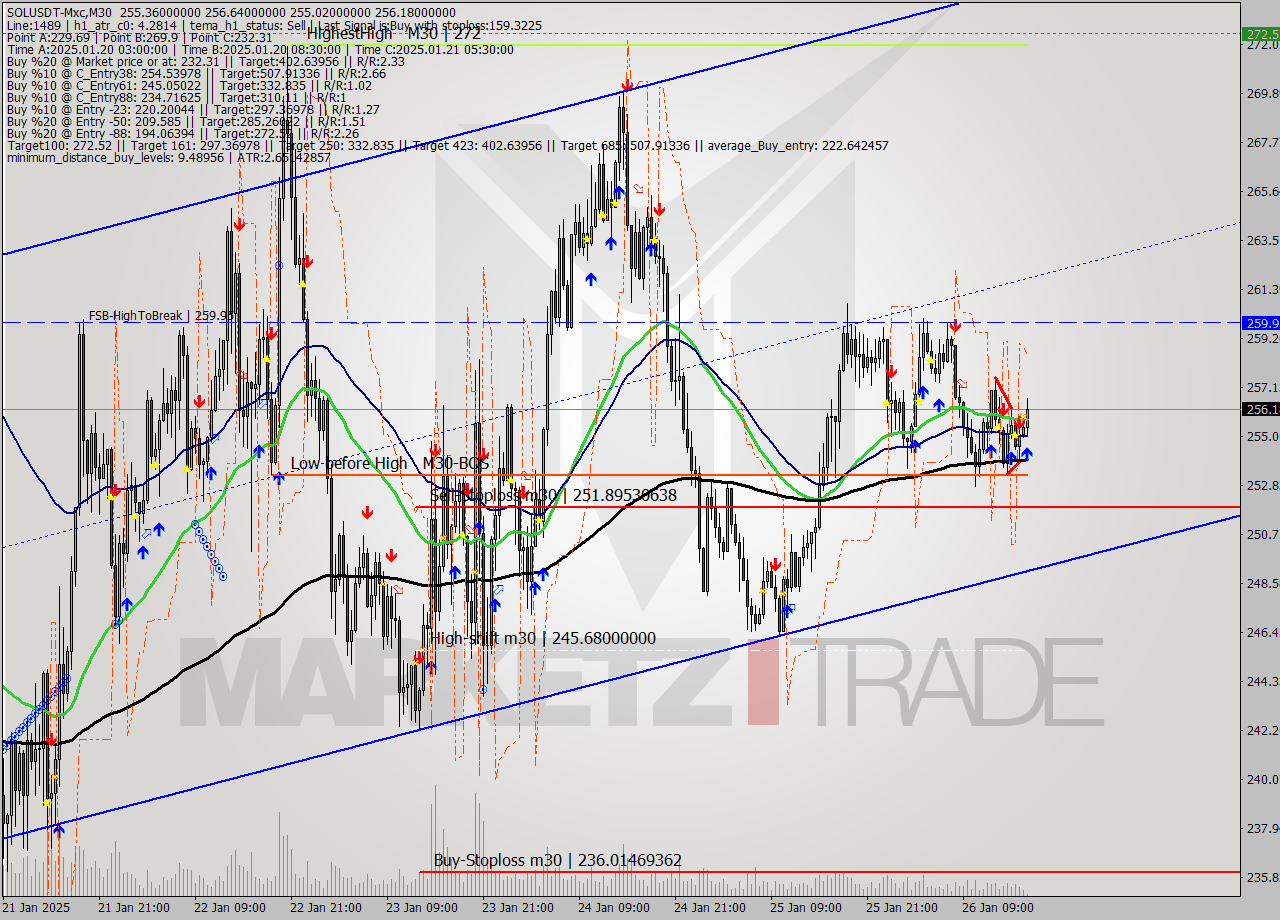Viewport: 1280px width, 920px height.
Task: Click the 267.7 price axis value
Action: click(1261, 143)
